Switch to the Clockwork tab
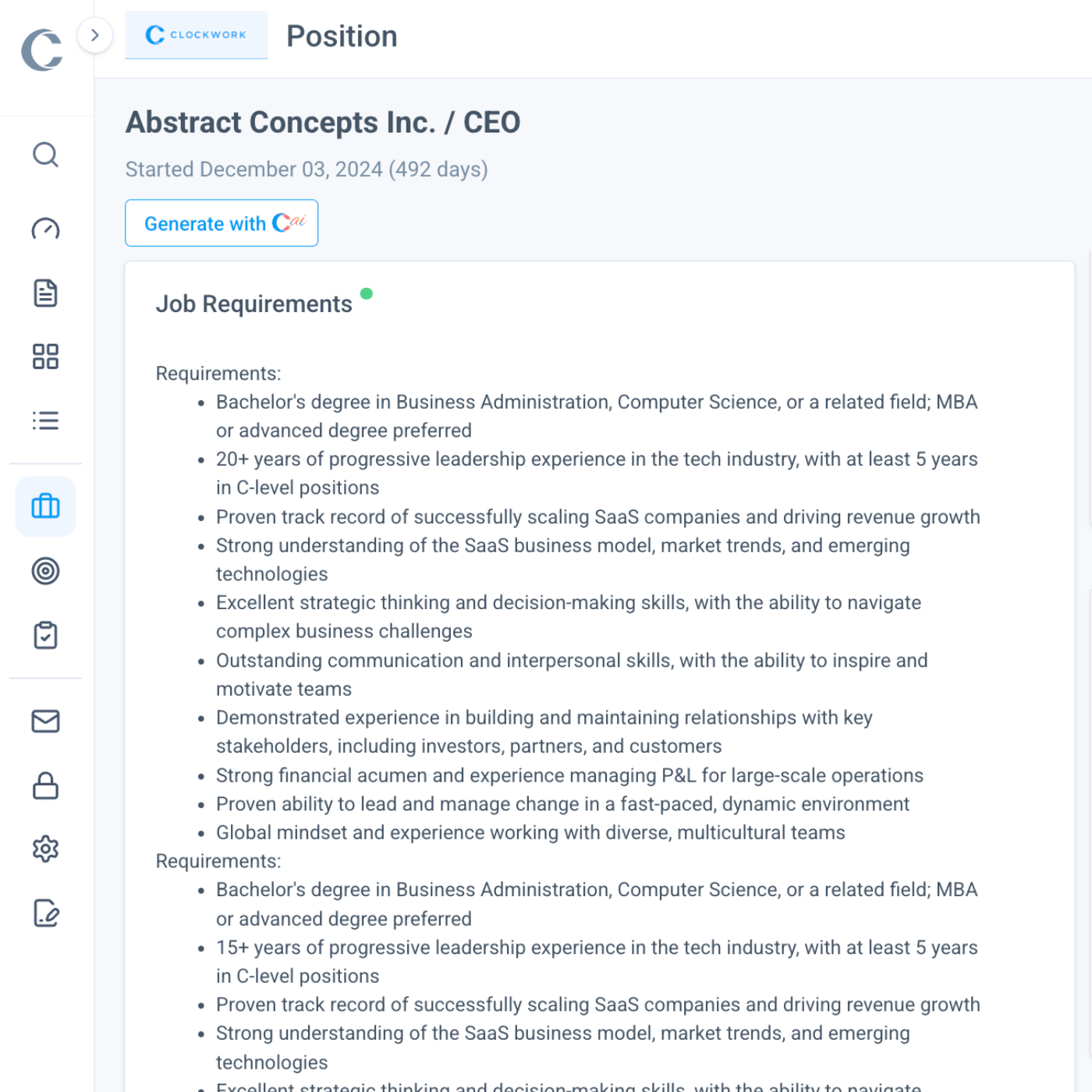Viewport: 1092px width, 1092px height. 196,35
